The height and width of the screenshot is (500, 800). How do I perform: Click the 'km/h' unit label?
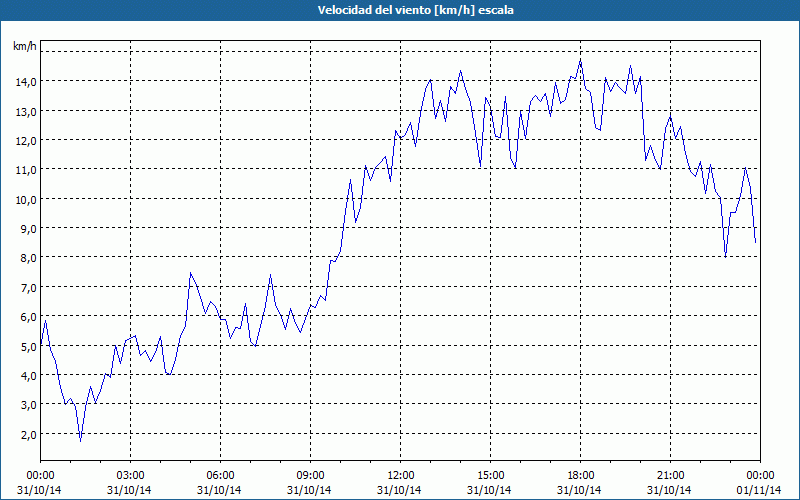click(24, 46)
